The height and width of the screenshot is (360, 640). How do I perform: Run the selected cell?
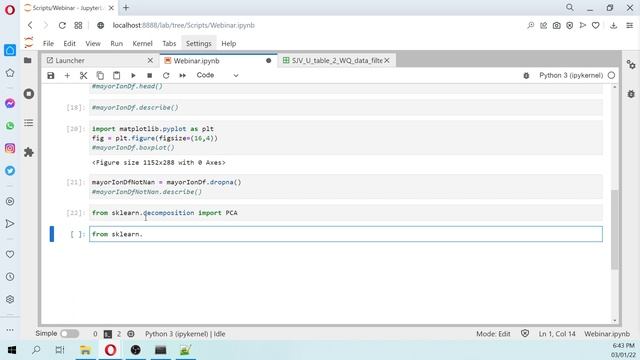pos(133,76)
